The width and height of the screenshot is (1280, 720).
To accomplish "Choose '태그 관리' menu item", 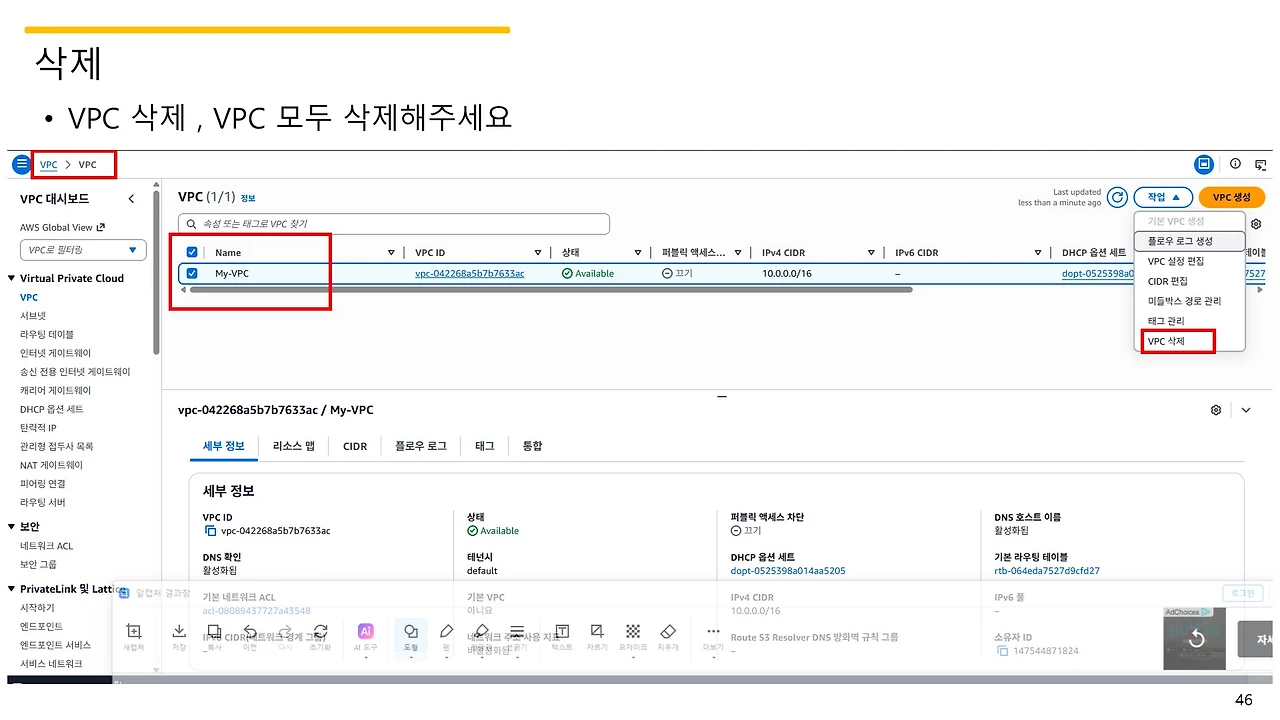I will pyautogui.click(x=1189, y=321).
